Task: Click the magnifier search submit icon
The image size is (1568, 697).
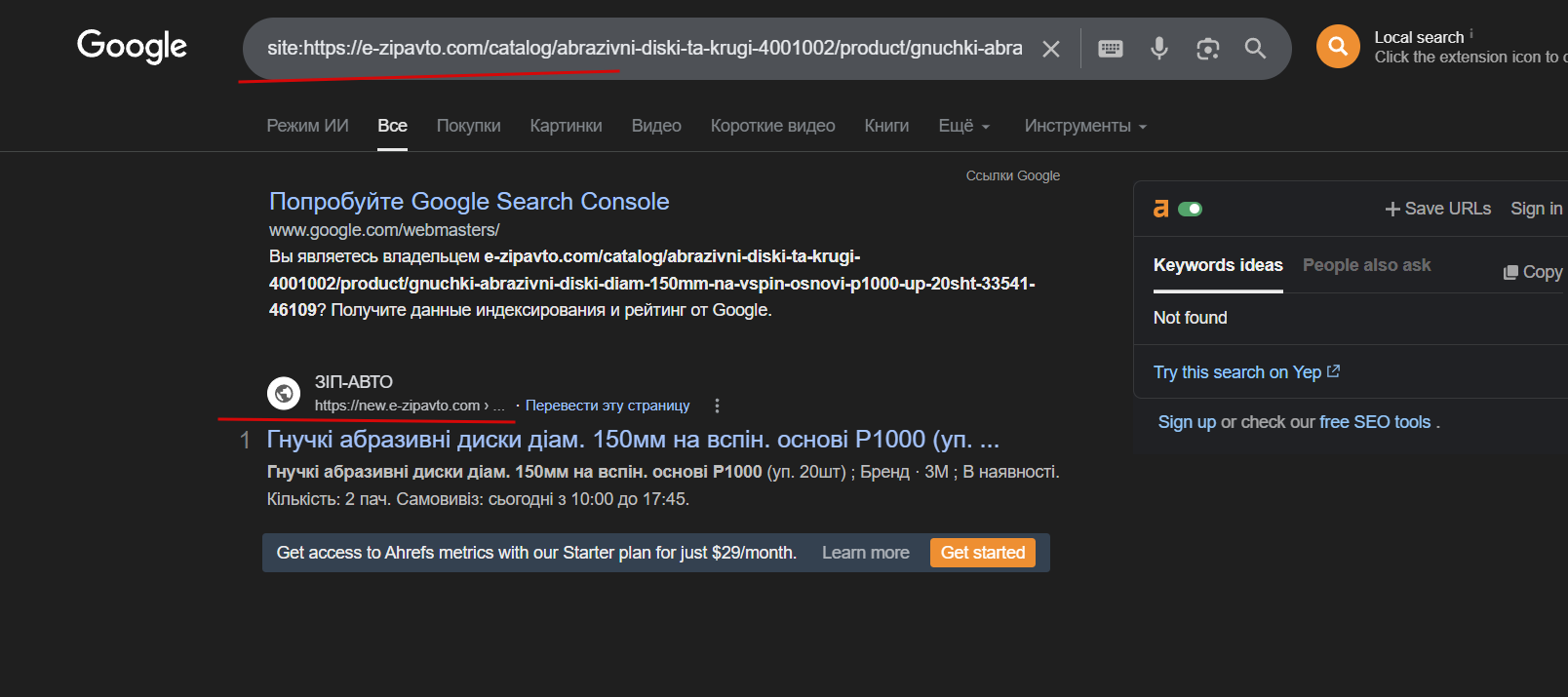Action: pyautogui.click(x=1255, y=49)
